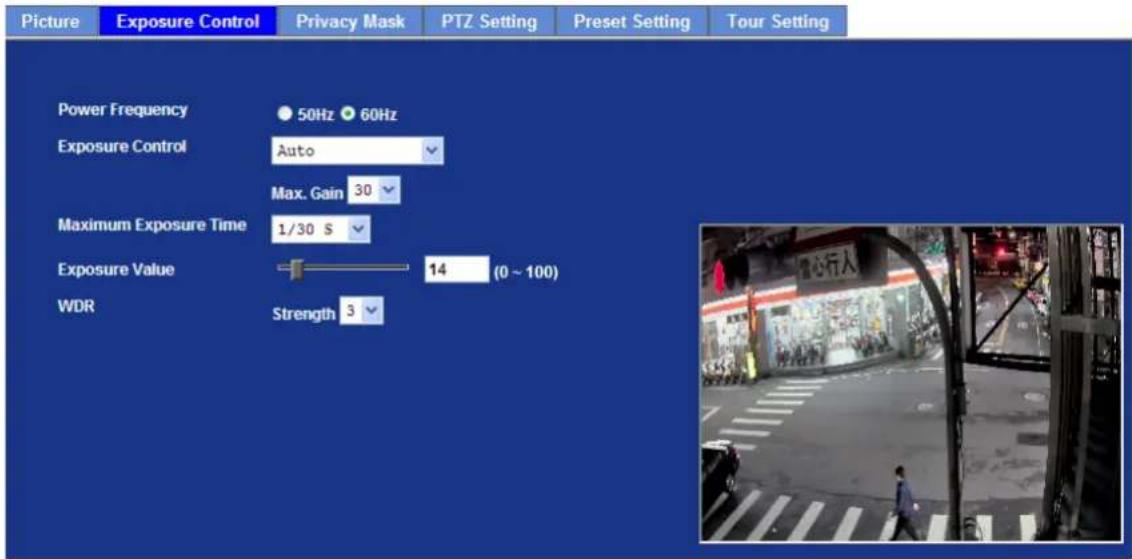Image resolution: width=1132 pixels, height=559 pixels.
Task: Click the Exposure Value slider handle
Action: [x=296, y=269]
